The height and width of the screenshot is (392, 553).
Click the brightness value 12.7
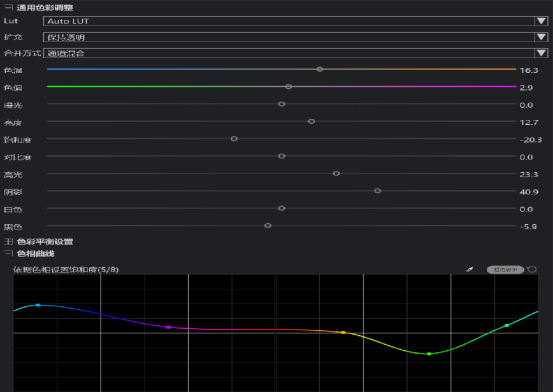pyautogui.click(x=529, y=122)
